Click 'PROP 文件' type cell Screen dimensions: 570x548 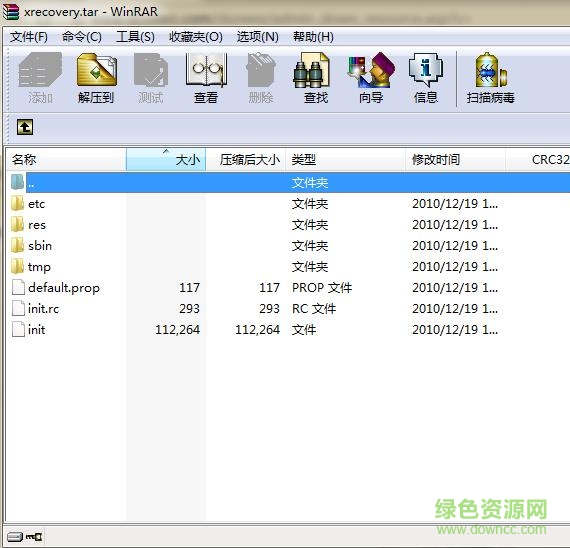(322, 288)
